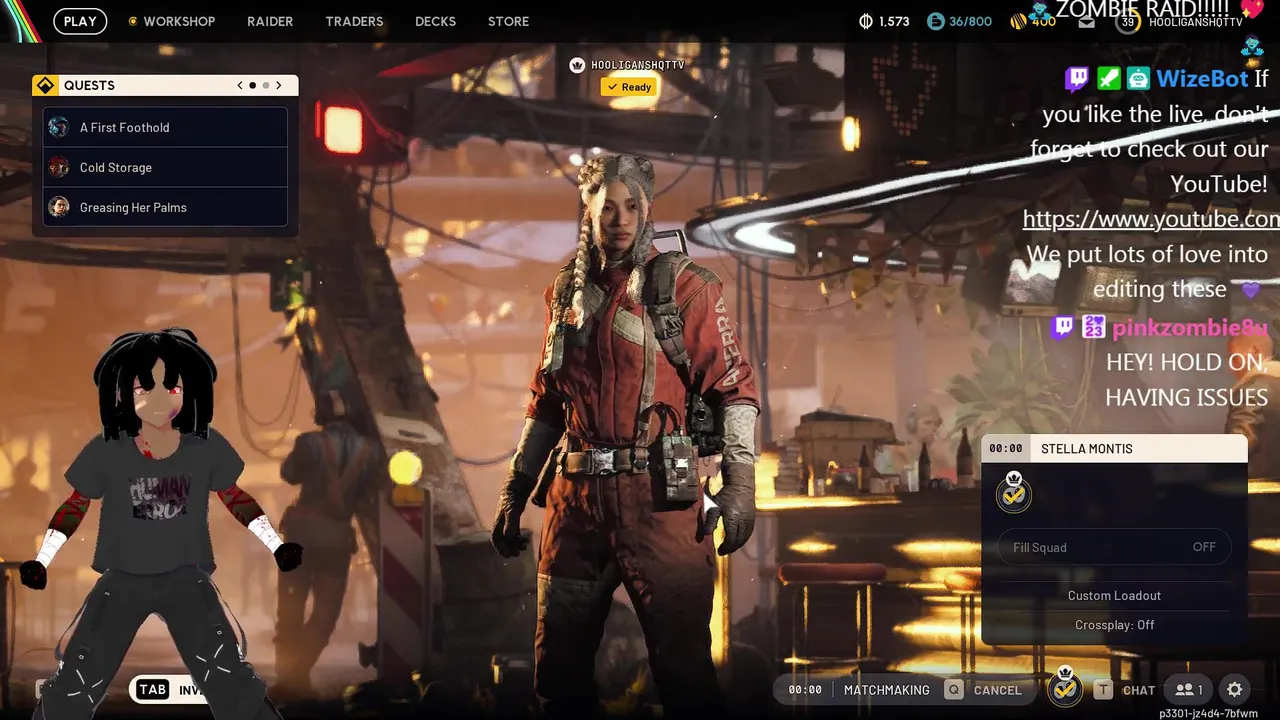
Task: Click the MATCHMAKING status label
Action: 886,690
